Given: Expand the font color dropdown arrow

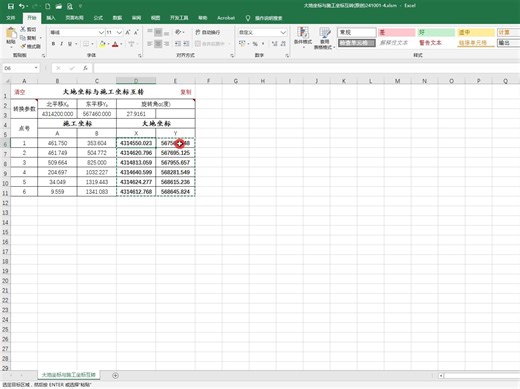Looking at the screenshot, I should pos(121,44).
